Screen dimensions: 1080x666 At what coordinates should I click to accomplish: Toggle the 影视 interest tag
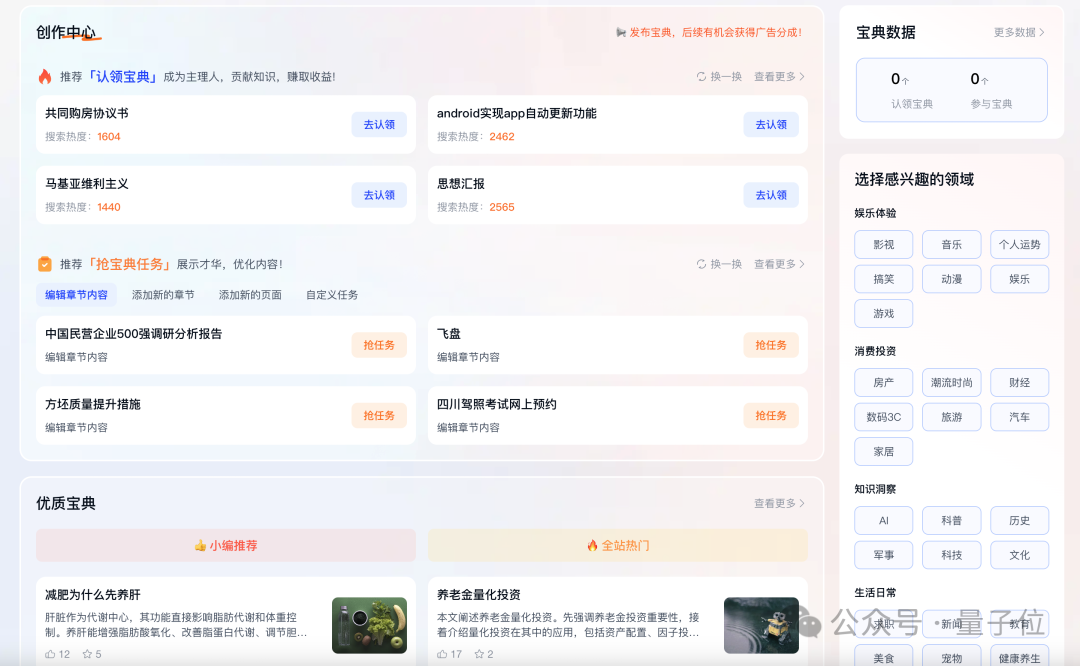[884, 244]
